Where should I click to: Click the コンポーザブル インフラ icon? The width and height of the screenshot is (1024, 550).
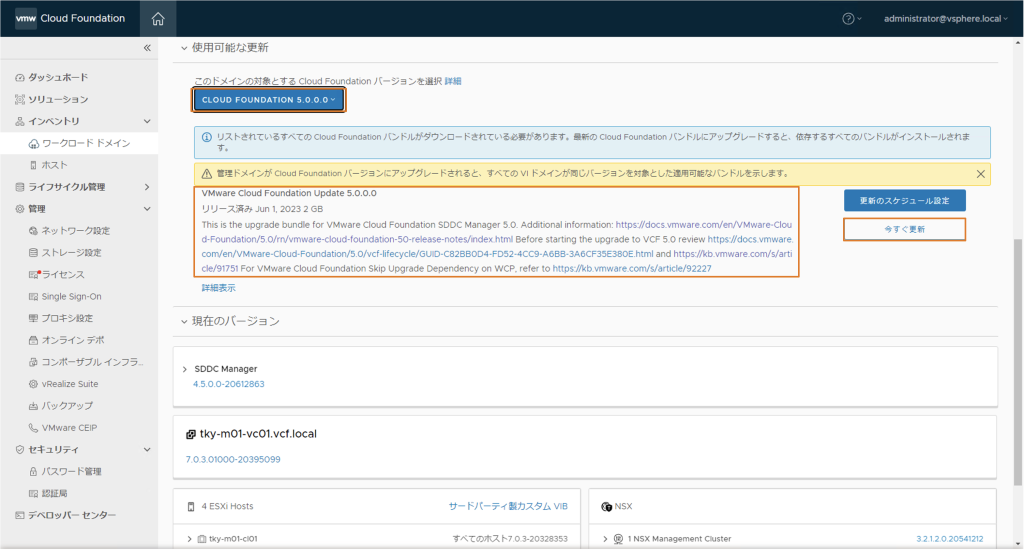click(x=33, y=362)
